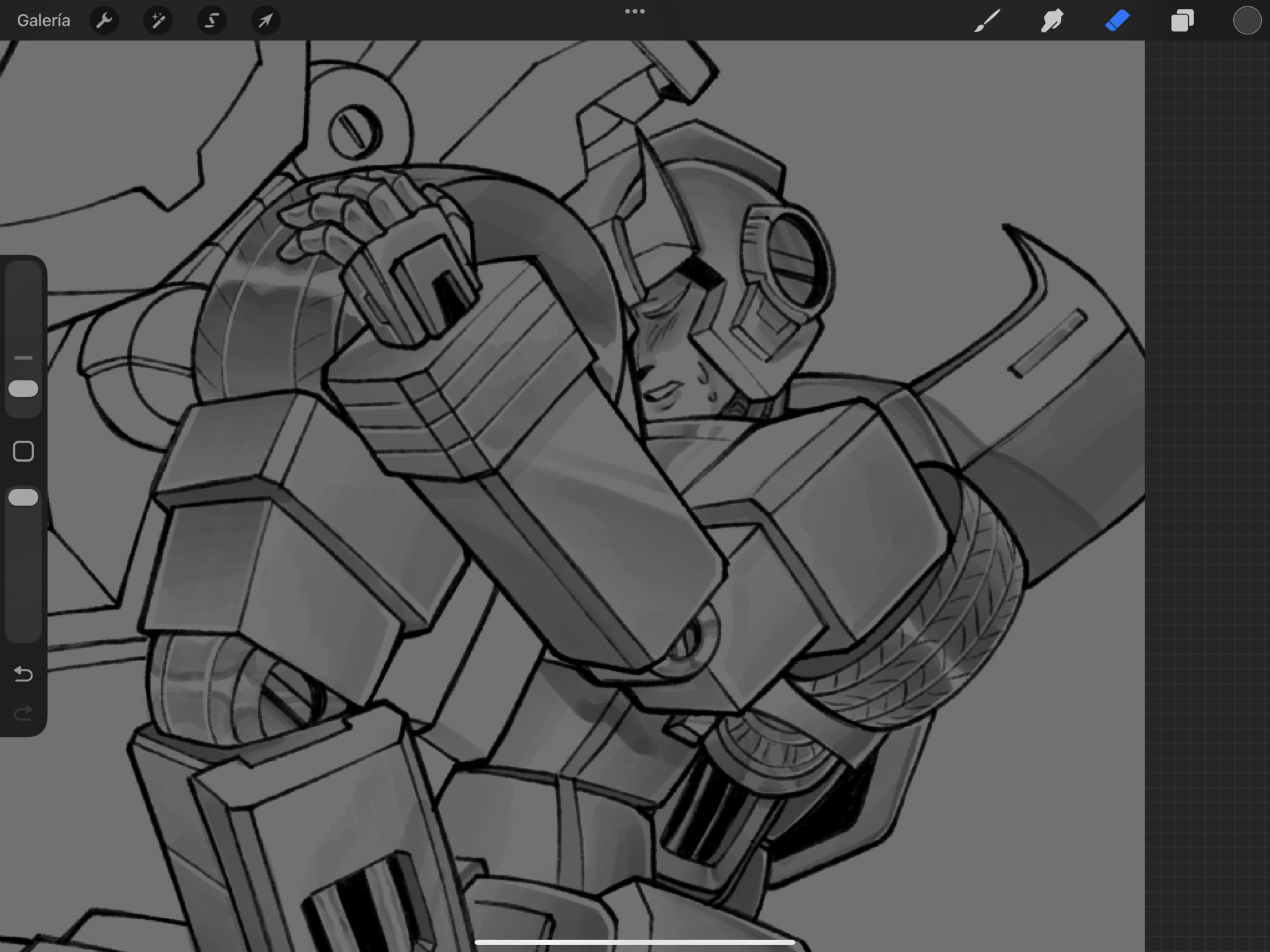Select the Smudge finger tool
The image size is (1270, 952).
(x=1052, y=21)
